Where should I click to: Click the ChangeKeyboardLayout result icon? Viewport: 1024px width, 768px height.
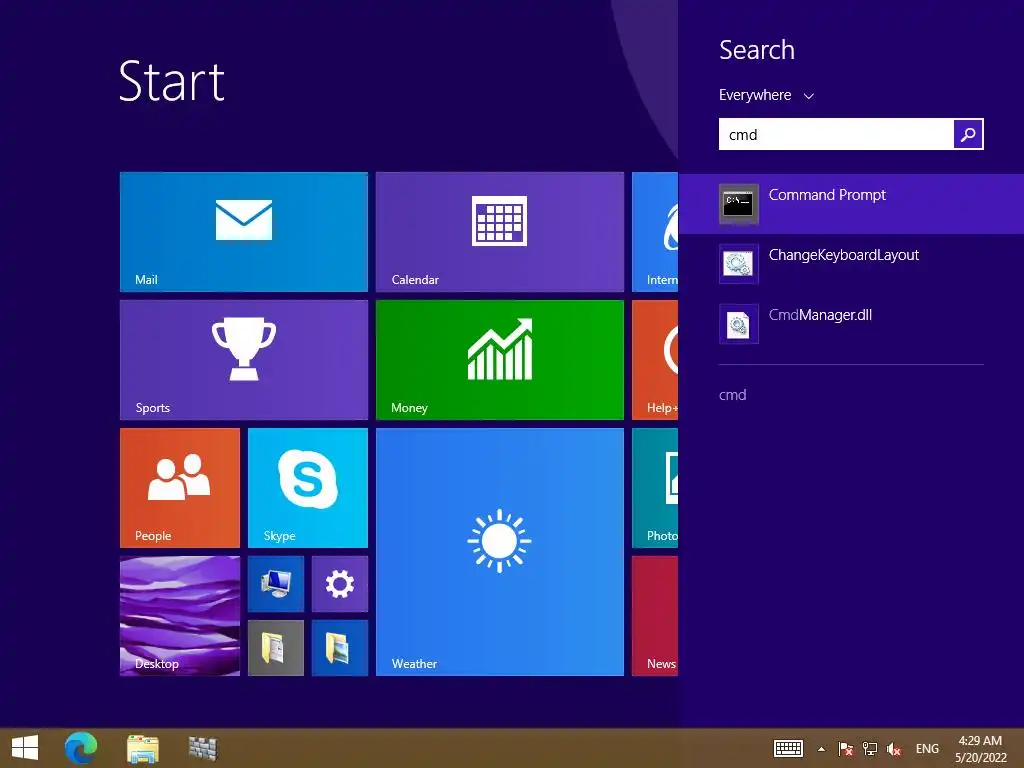tap(739, 264)
